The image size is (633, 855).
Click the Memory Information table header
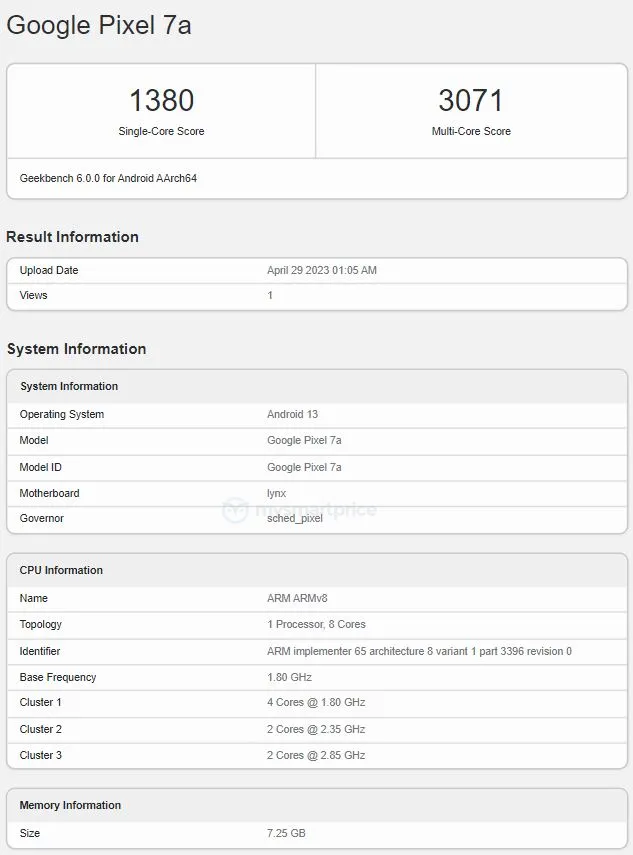click(x=70, y=805)
